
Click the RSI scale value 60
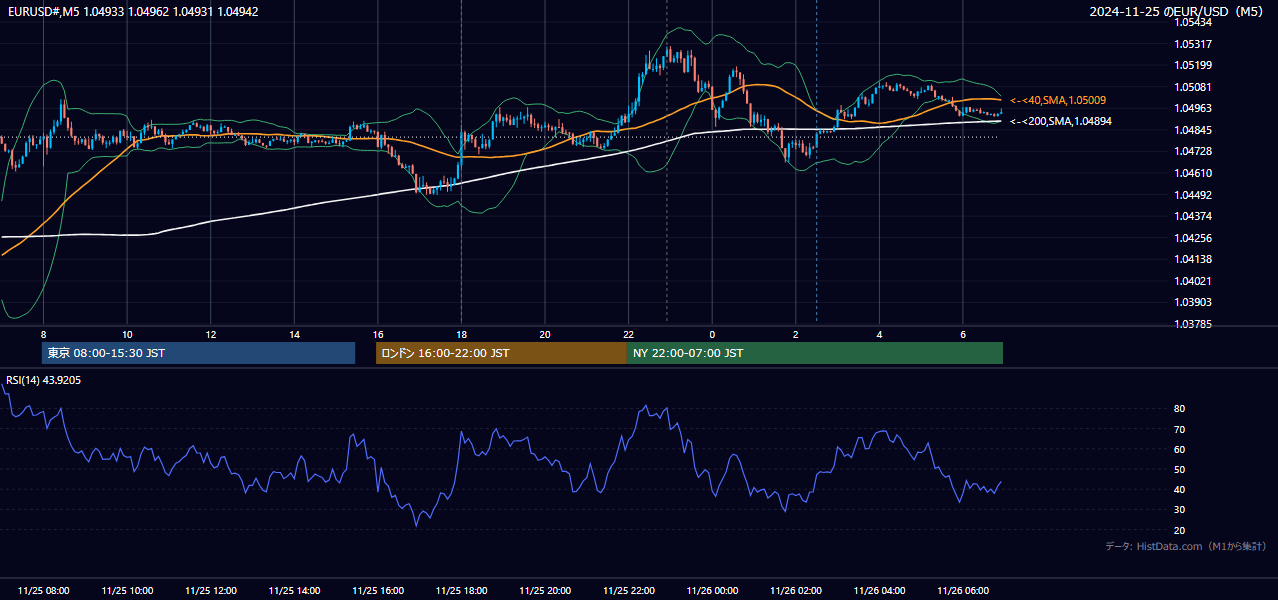[x=1179, y=449]
